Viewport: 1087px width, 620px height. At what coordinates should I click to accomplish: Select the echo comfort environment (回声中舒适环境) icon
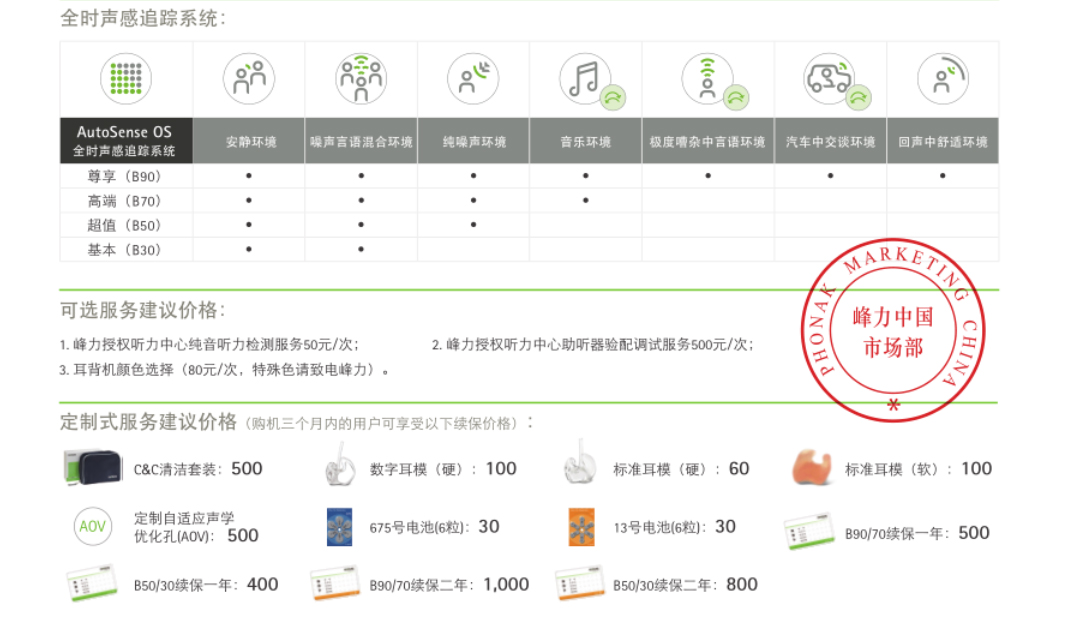point(943,78)
